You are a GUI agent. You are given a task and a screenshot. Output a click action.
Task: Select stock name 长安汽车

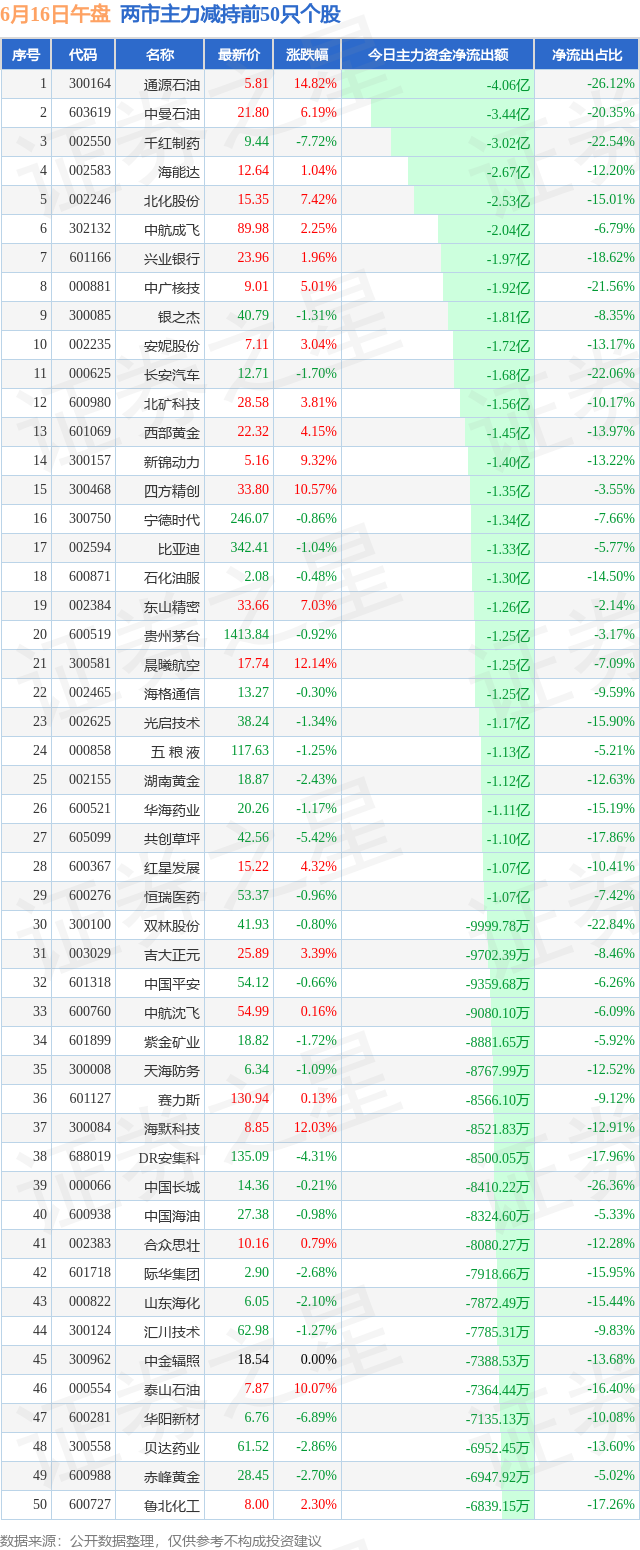point(172,375)
